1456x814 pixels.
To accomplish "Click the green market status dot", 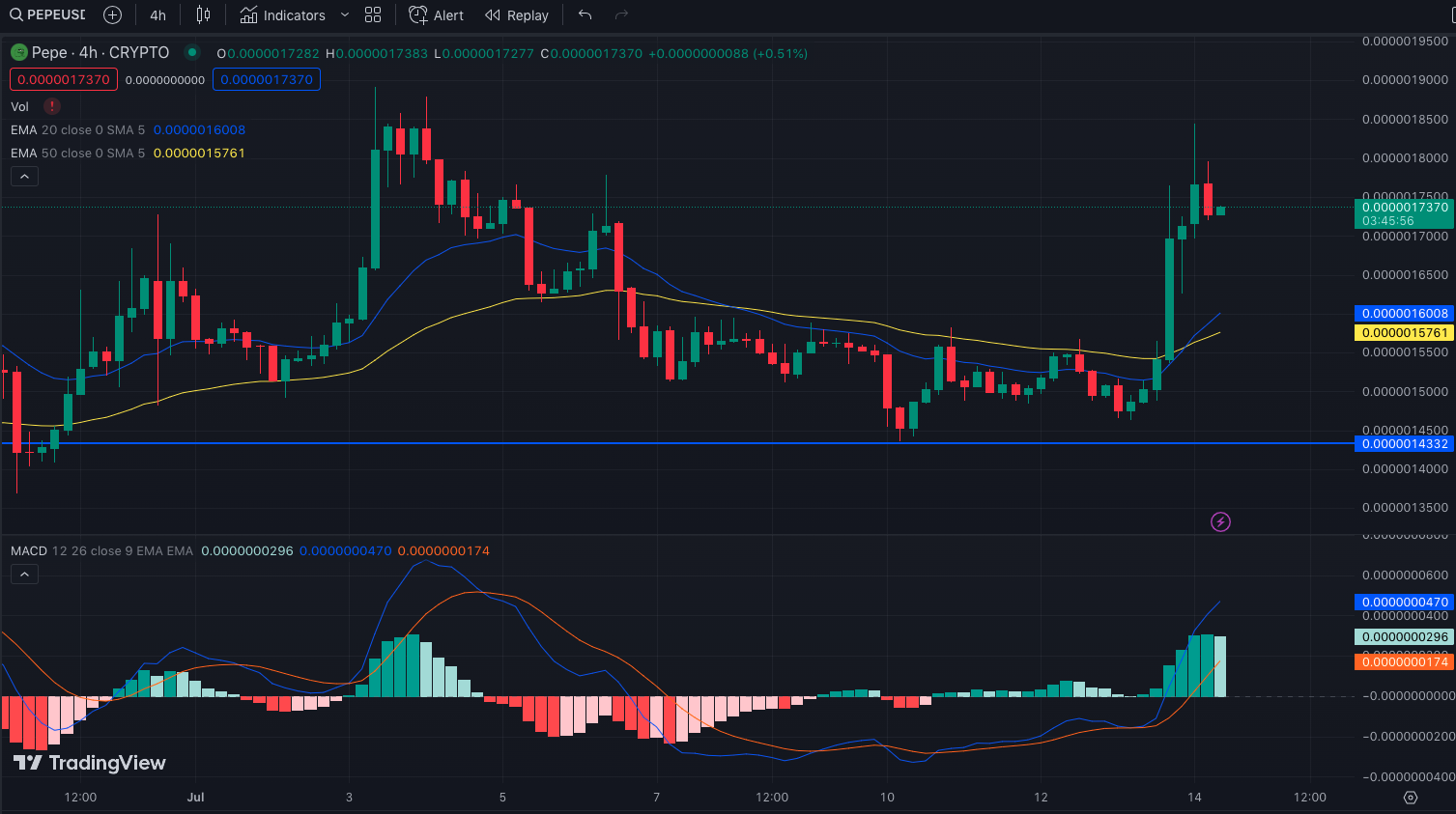I will coord(192,52).
